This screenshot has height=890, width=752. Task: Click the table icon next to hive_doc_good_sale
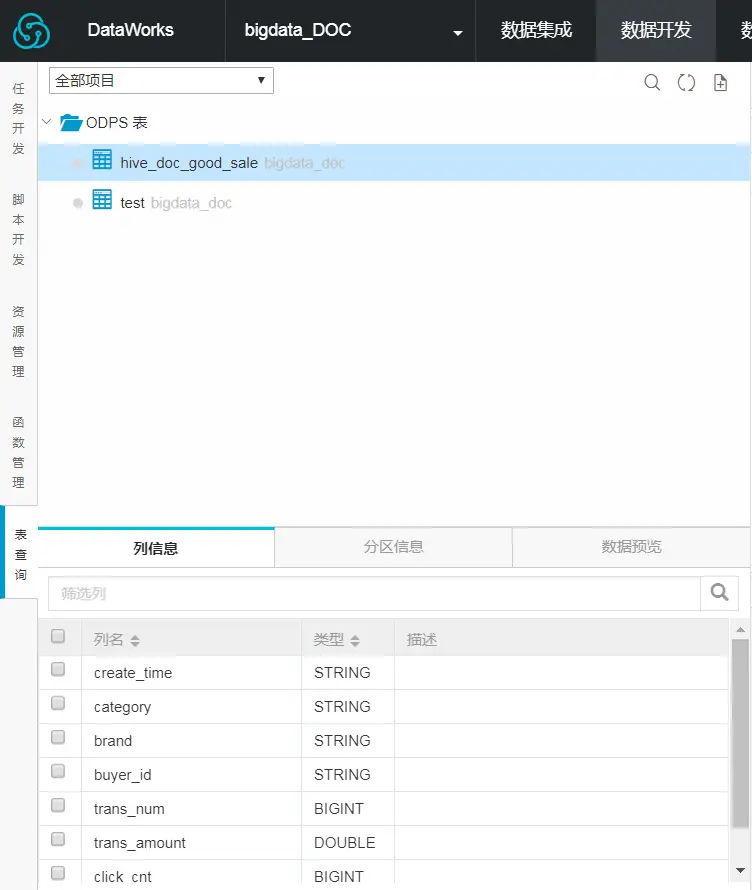click(102, 159)
